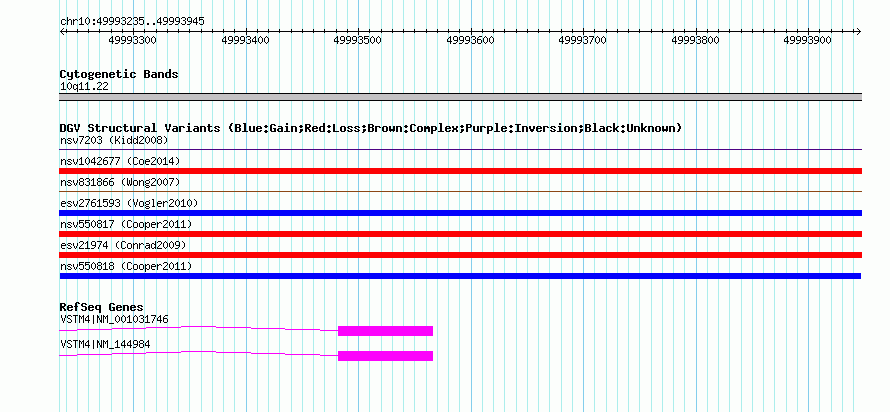Viewport: 890px width, 412px height.
Task: Select the 10q11.22 band label
Action: click(84, 87)
